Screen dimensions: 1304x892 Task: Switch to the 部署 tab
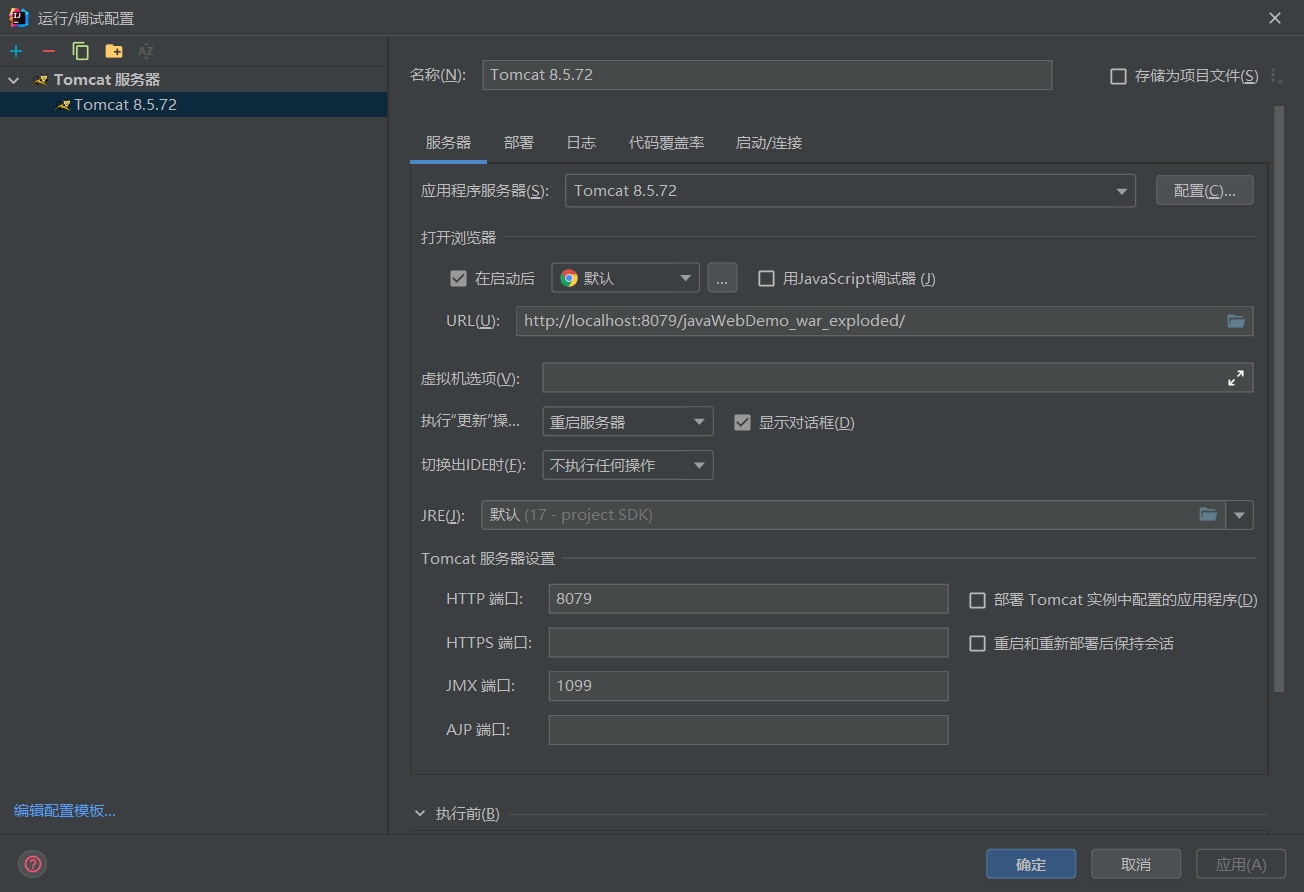[518, 143]
